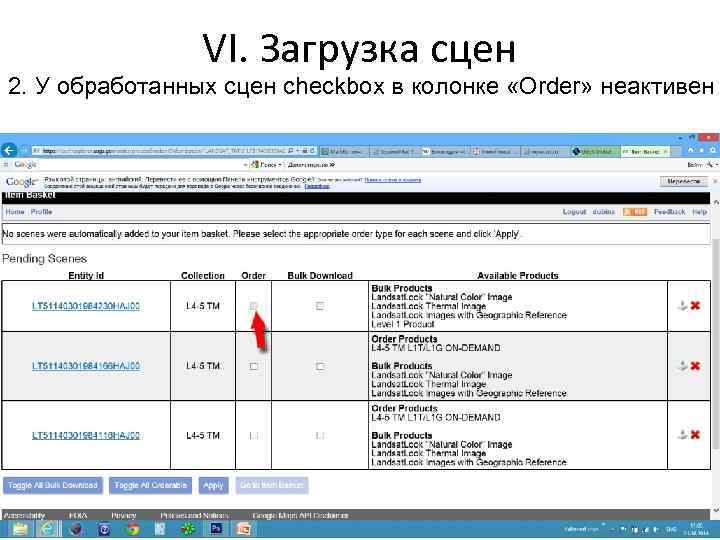Click the Toggle All Orderable button
720x540 pixels.
click(151, 485)
